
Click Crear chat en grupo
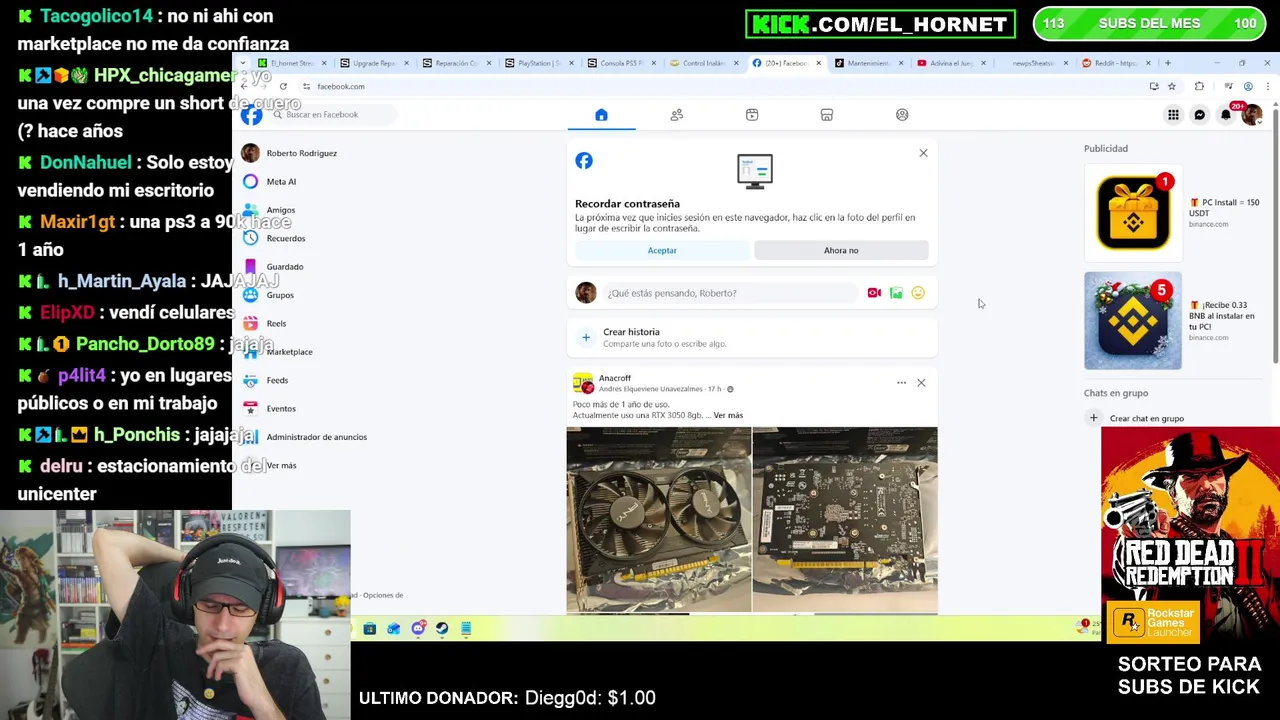(x=1146, y=418)
